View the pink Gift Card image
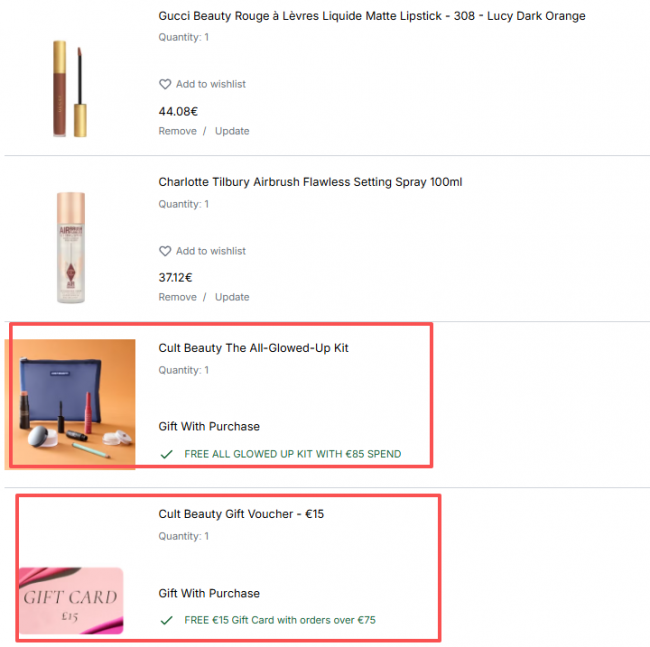The height and width of the screenshot is (647, 650). pos(71,601)
